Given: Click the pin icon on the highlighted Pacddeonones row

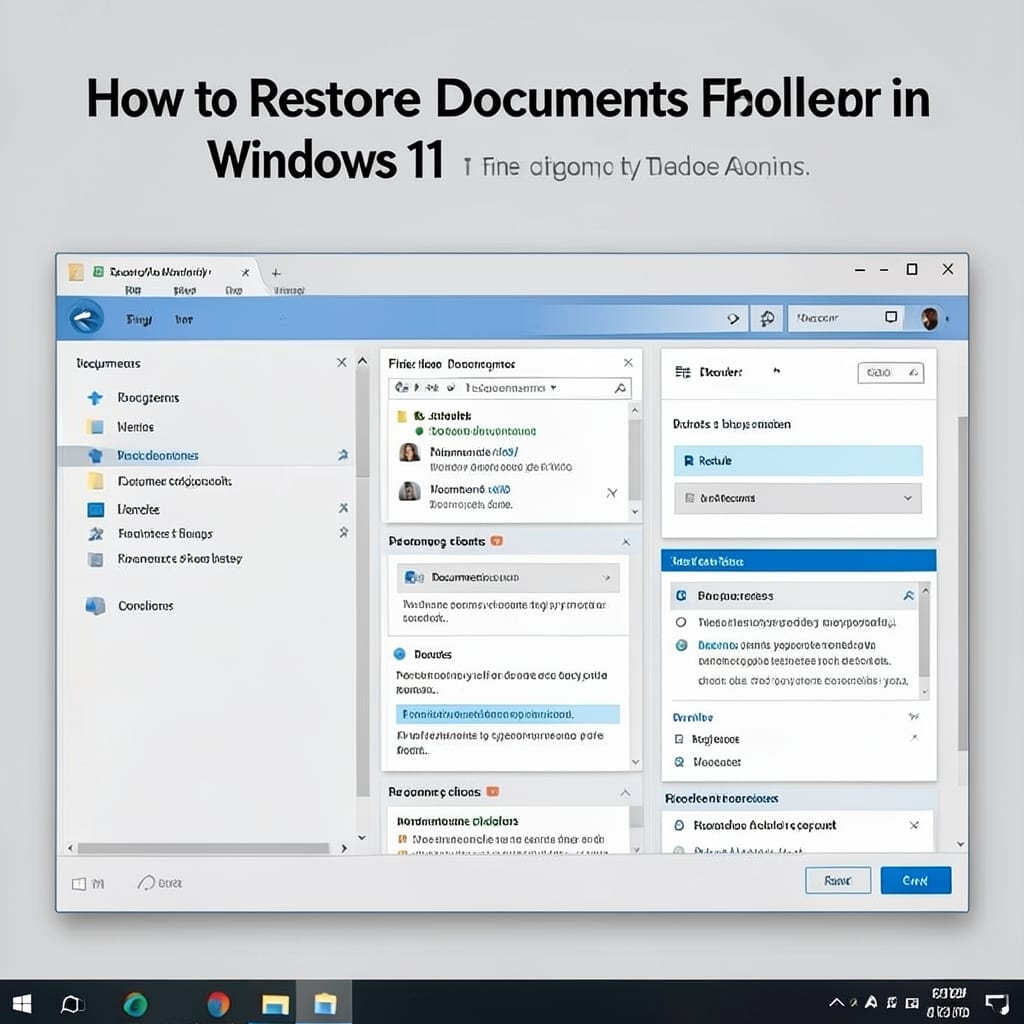Looking at the screenshot, I should pos(343,455).
